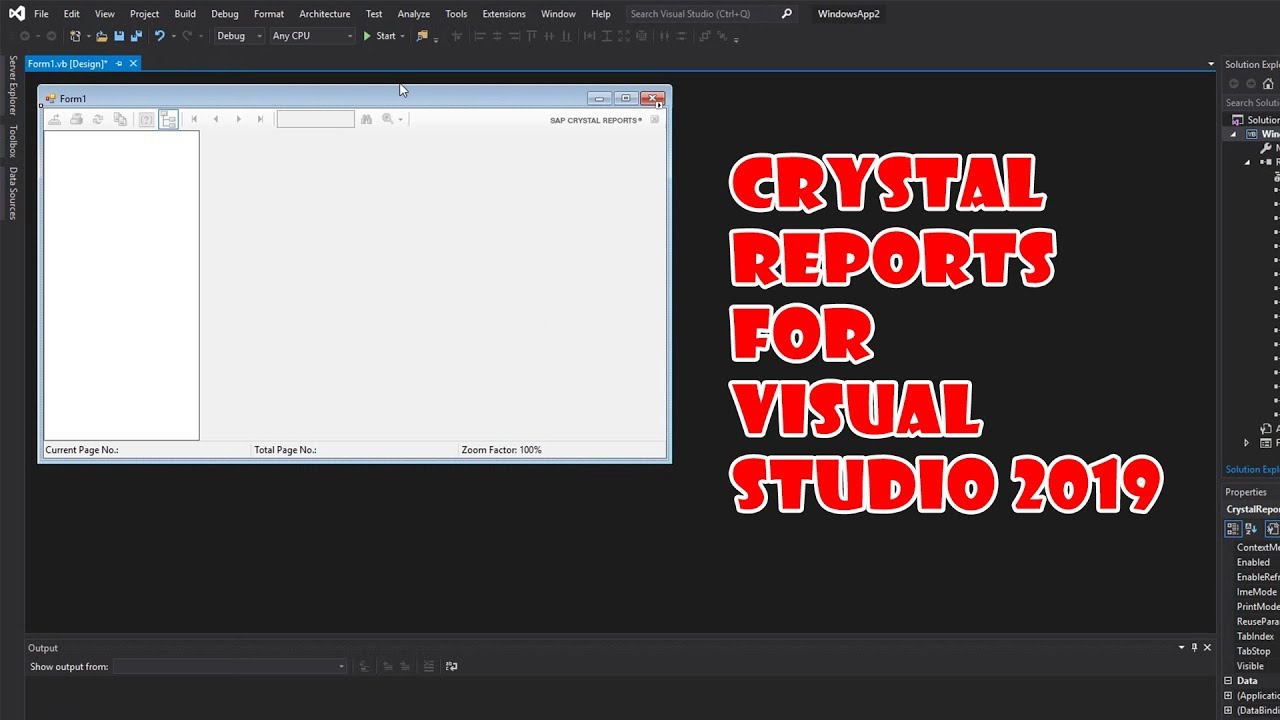Go to previous page in report viewer
The image size is (1280, 720).
click(x=216, y=119)
